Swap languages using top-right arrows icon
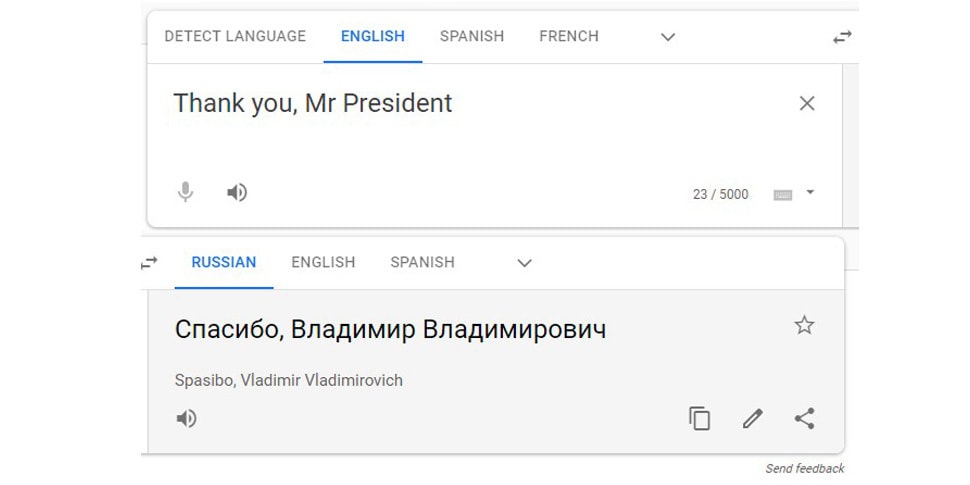This screenshot has width=970, height=485. (x=842, y=37)
